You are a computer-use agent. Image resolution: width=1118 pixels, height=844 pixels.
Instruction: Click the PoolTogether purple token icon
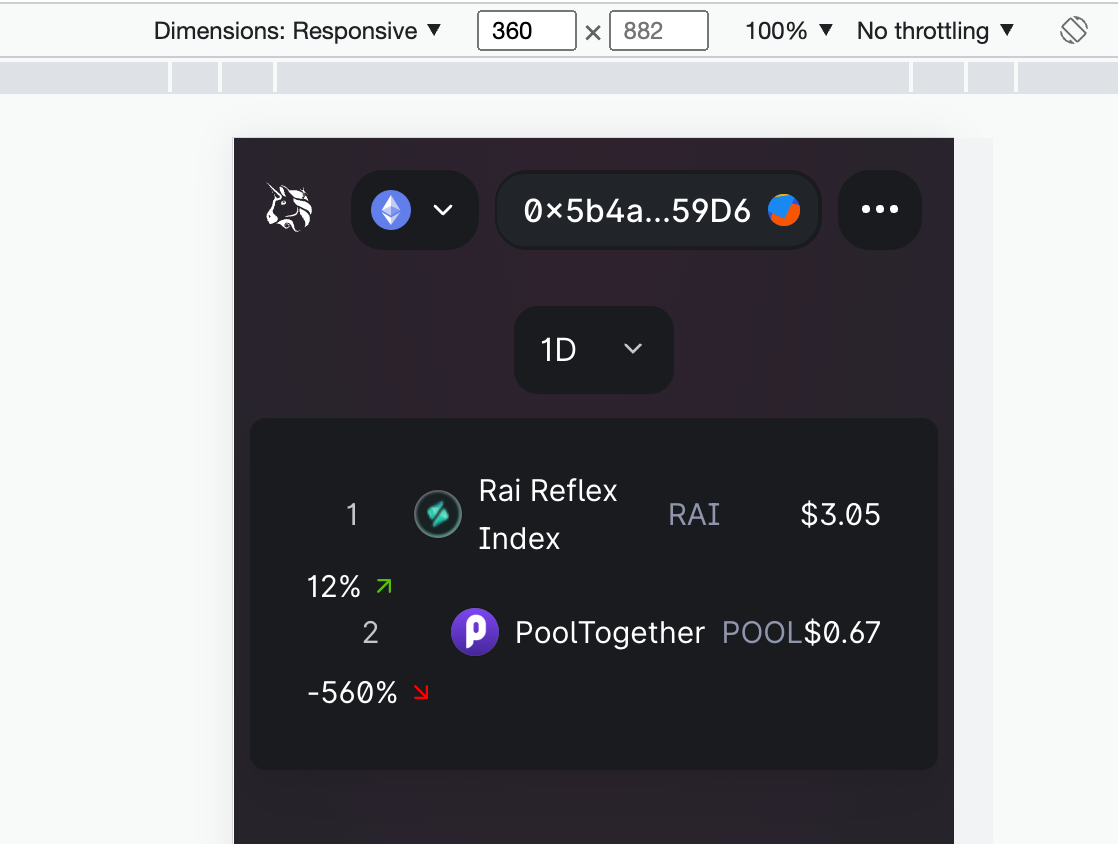(475, 632)
